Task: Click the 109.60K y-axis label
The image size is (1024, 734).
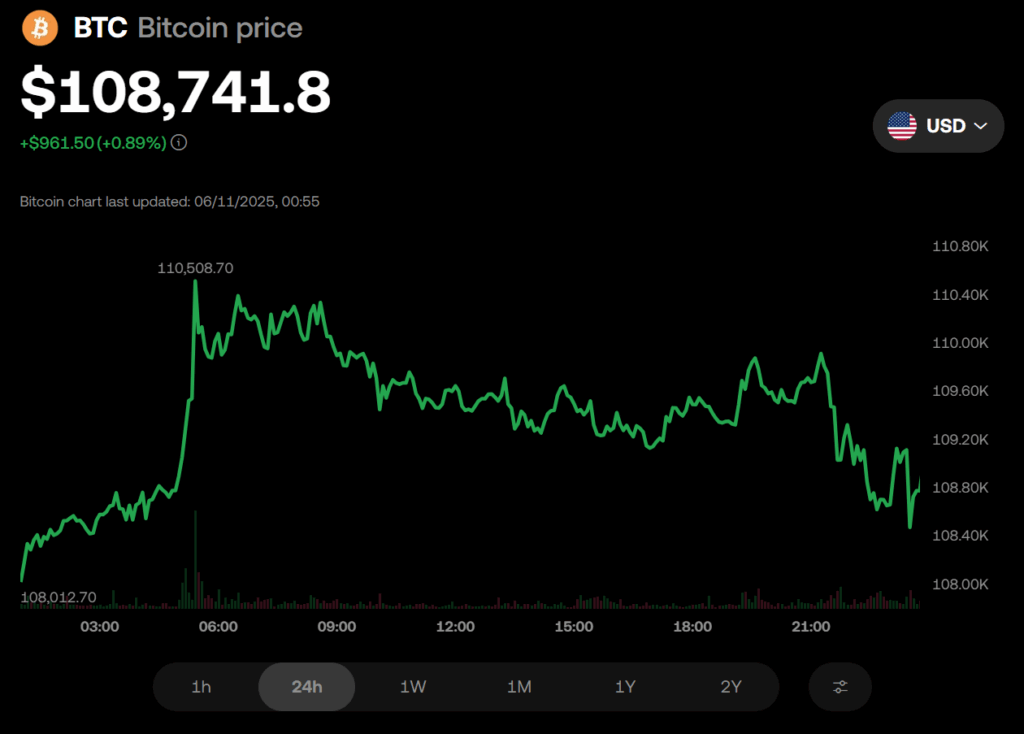Action: 960,391
